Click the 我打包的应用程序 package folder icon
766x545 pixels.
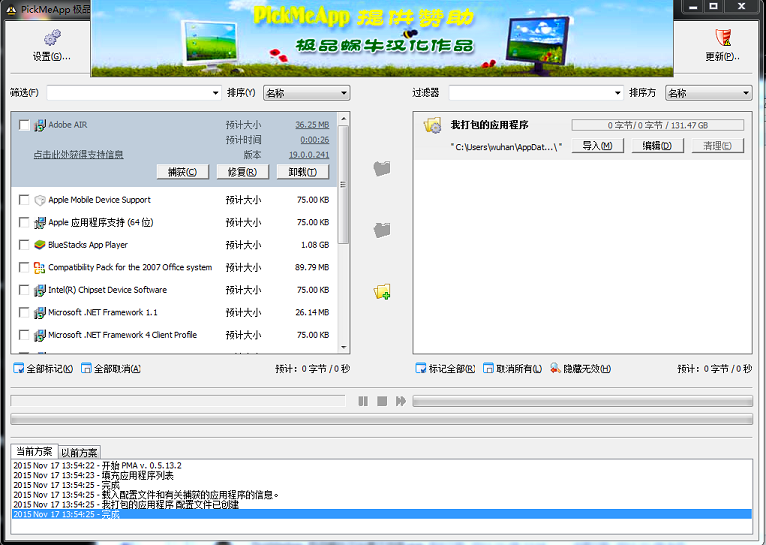tap(432, 126)
